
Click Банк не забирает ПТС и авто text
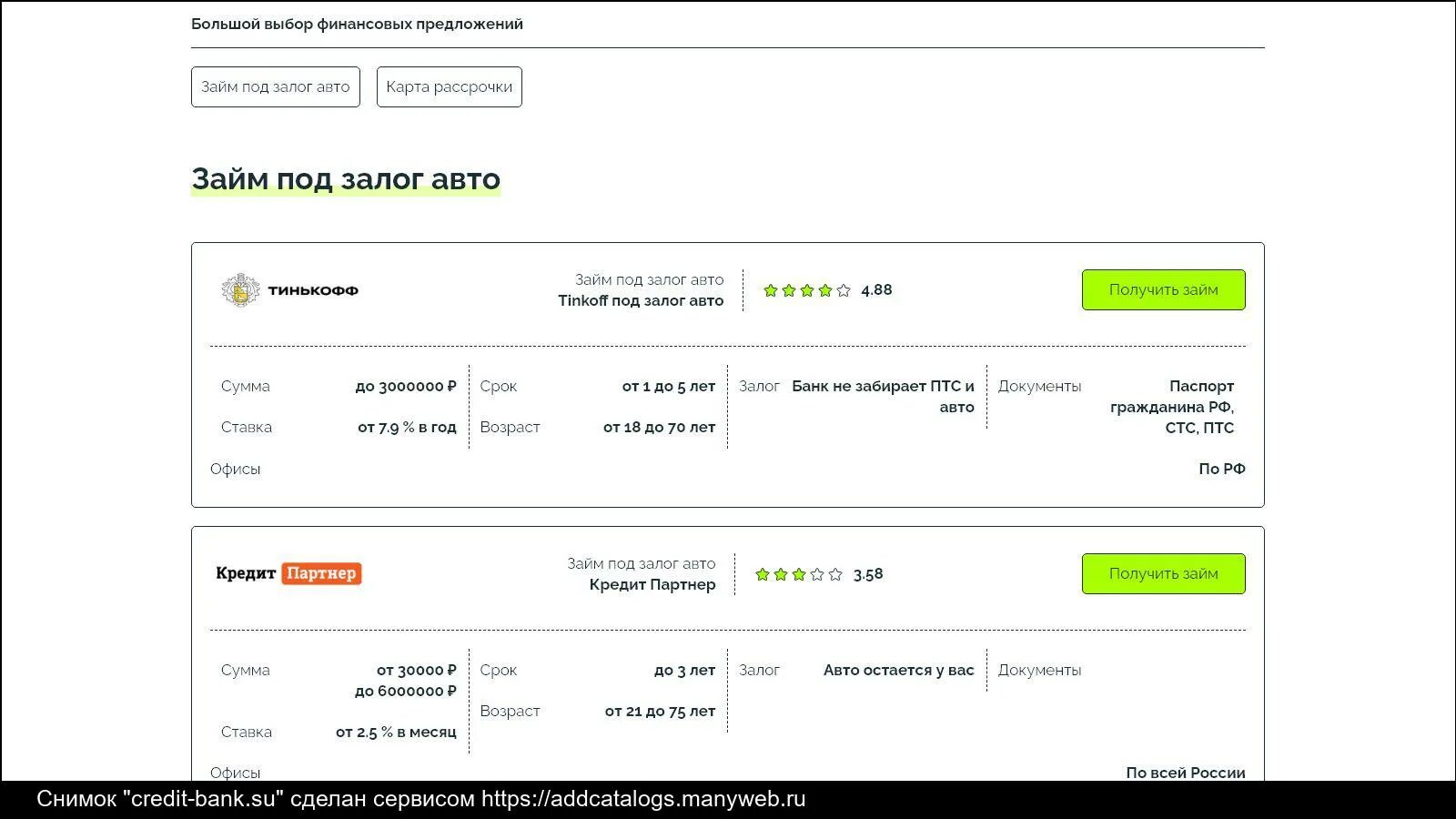883,397
